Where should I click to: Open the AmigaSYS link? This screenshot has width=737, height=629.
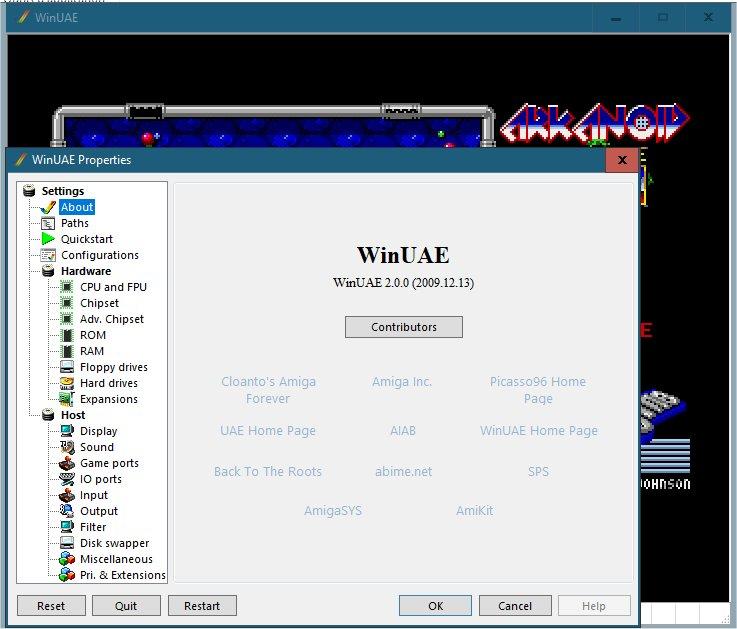[x=333, y=511]
